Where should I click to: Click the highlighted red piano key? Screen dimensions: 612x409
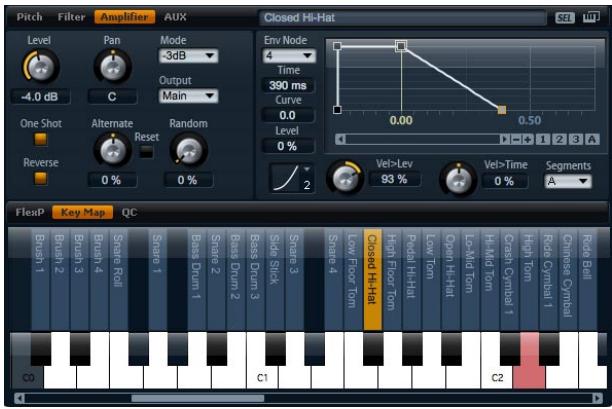pos(529,375)
